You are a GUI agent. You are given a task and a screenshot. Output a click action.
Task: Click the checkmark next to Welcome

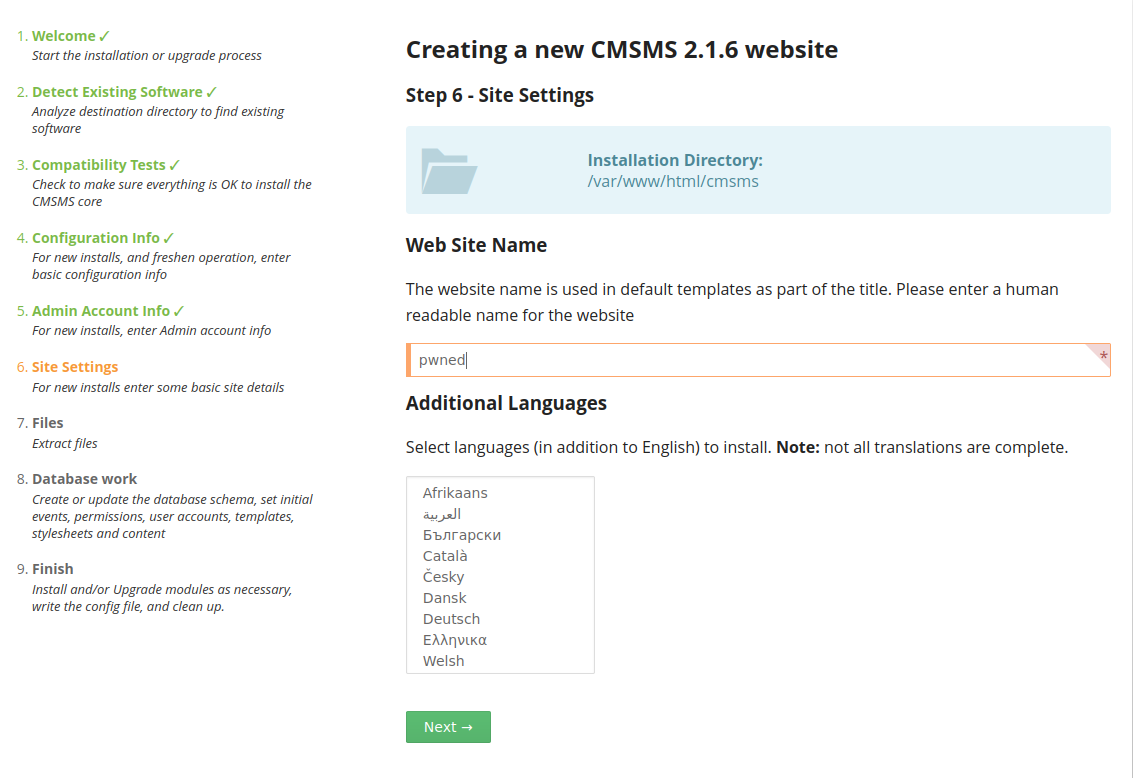point(104,36)
